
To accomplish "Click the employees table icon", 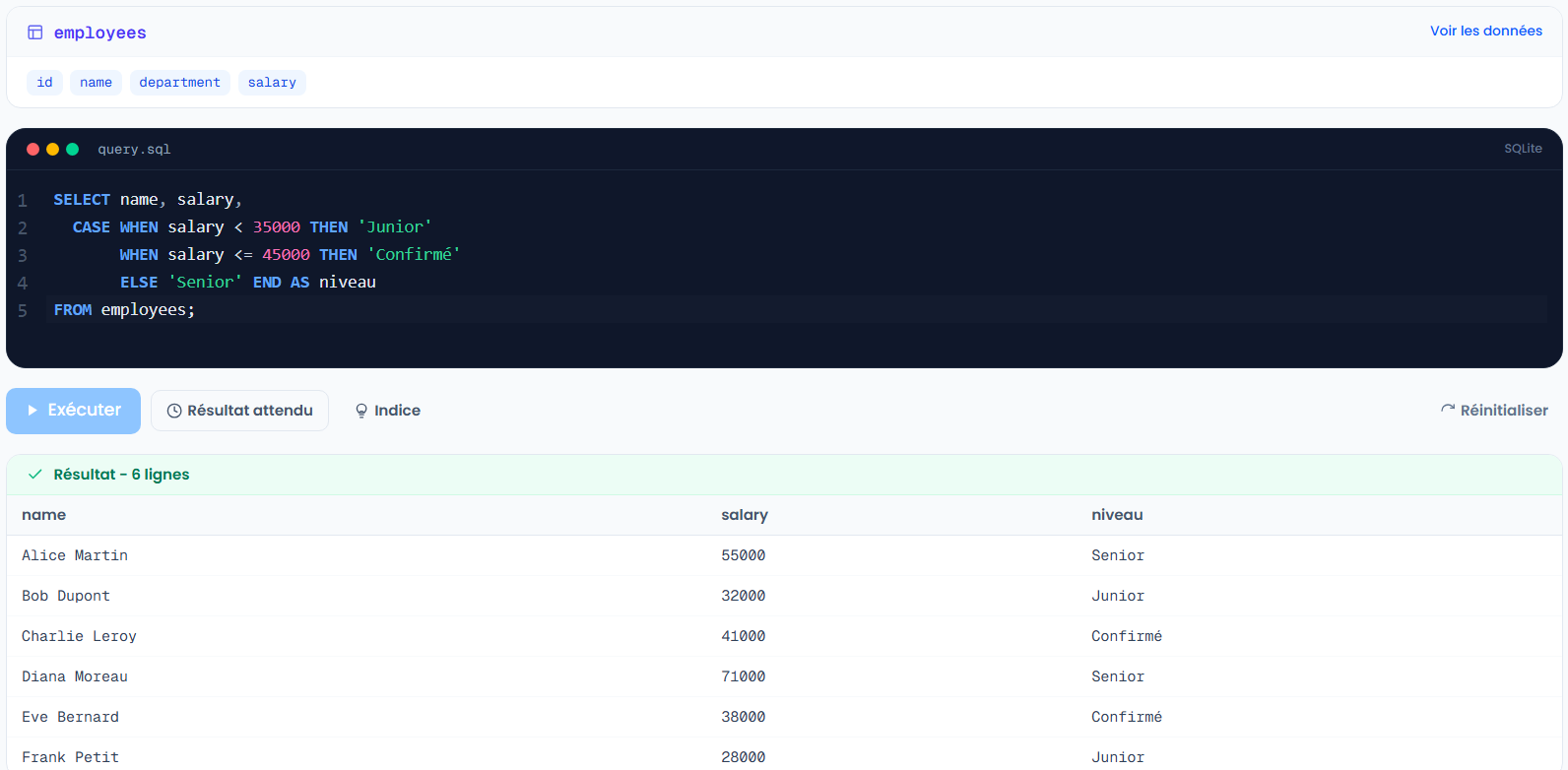I will [35, 32].
